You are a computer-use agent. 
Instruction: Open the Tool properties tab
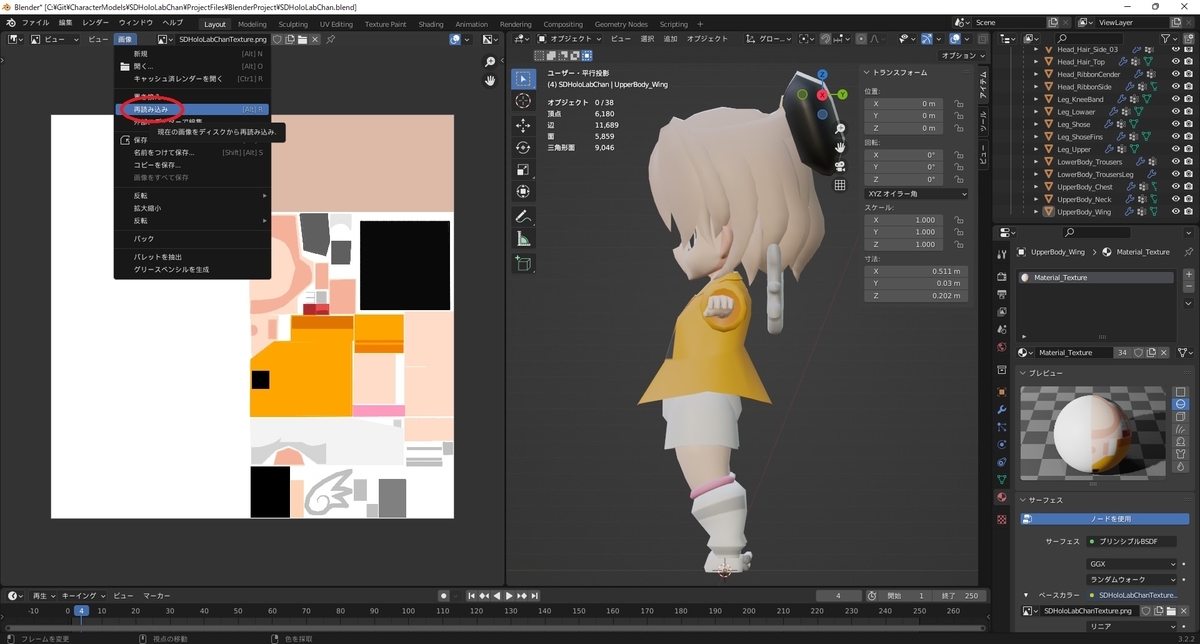coord(1003,253)
